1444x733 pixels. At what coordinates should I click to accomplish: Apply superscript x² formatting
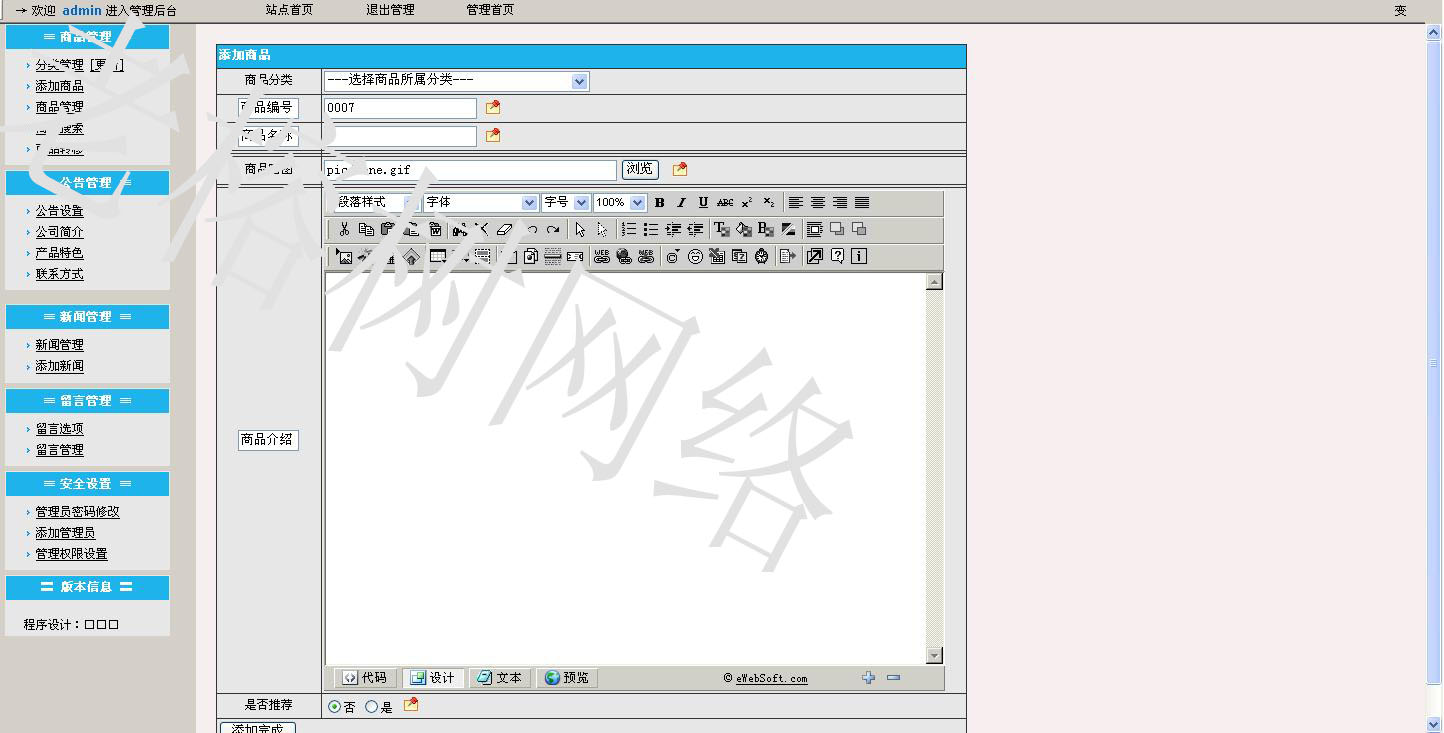[x=747, y=203]
